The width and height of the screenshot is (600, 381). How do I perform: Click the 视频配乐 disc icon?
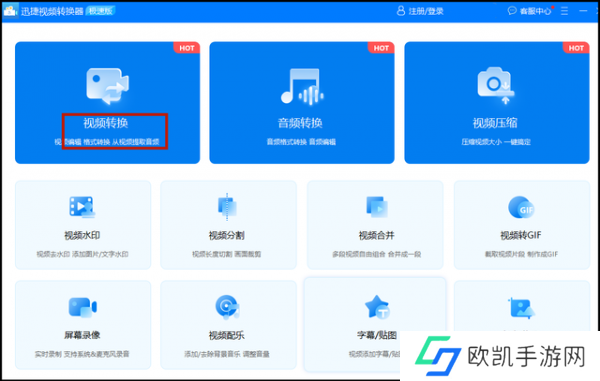tap(227, 307)
